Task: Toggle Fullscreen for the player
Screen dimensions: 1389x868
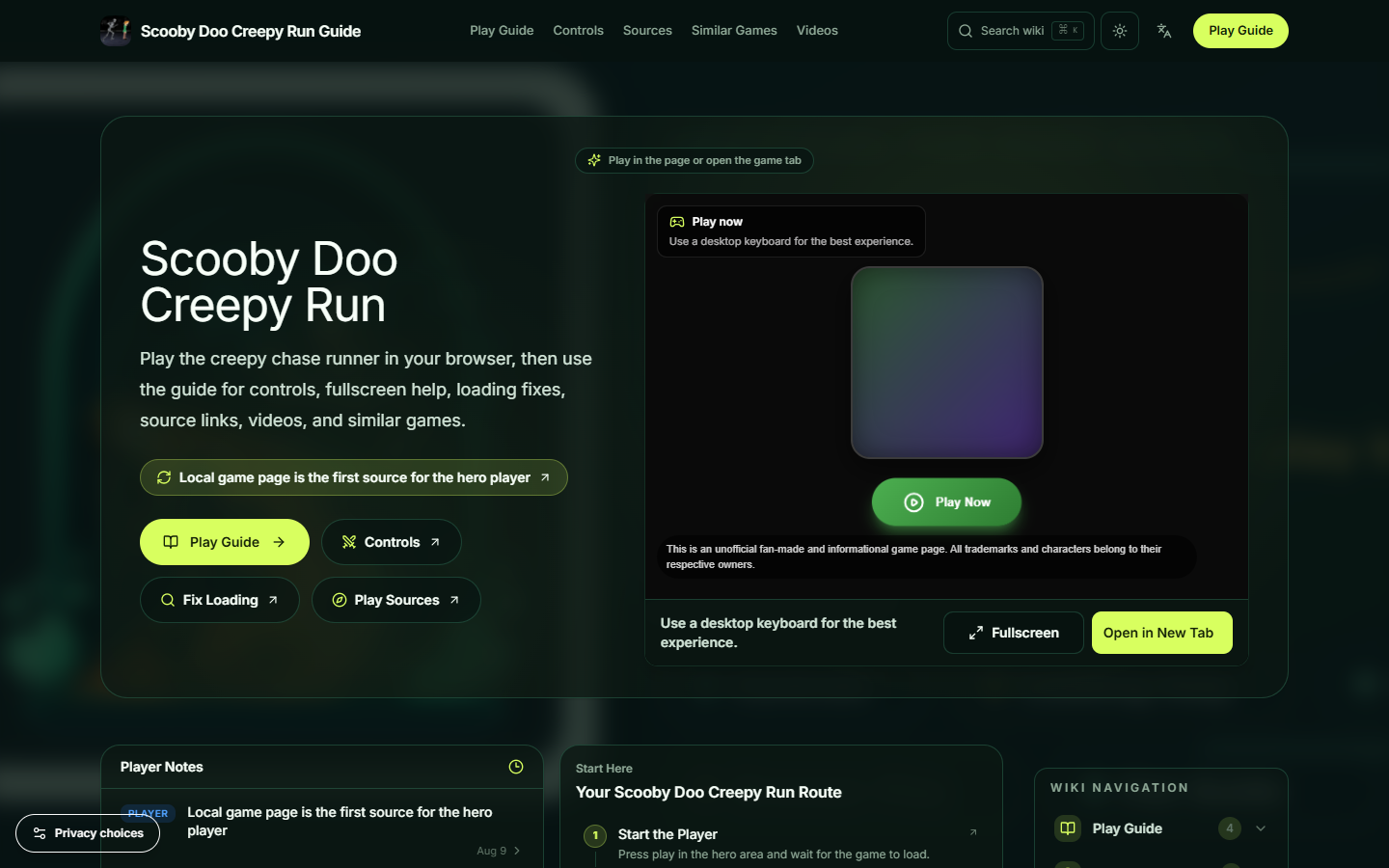Action: click(x=1014, y=633)
